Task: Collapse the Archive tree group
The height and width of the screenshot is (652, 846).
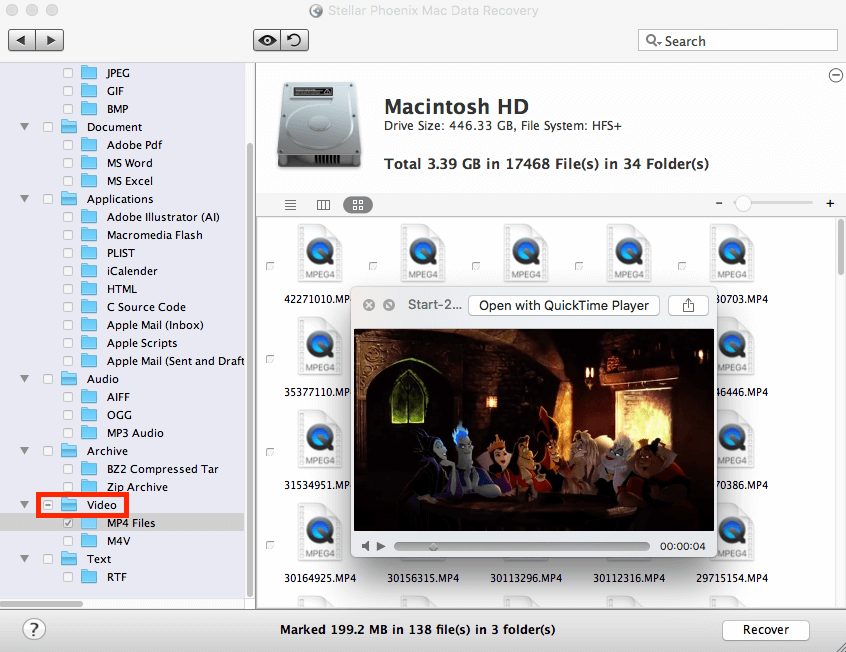Action: pyautogui.click(x=24, y=451)
